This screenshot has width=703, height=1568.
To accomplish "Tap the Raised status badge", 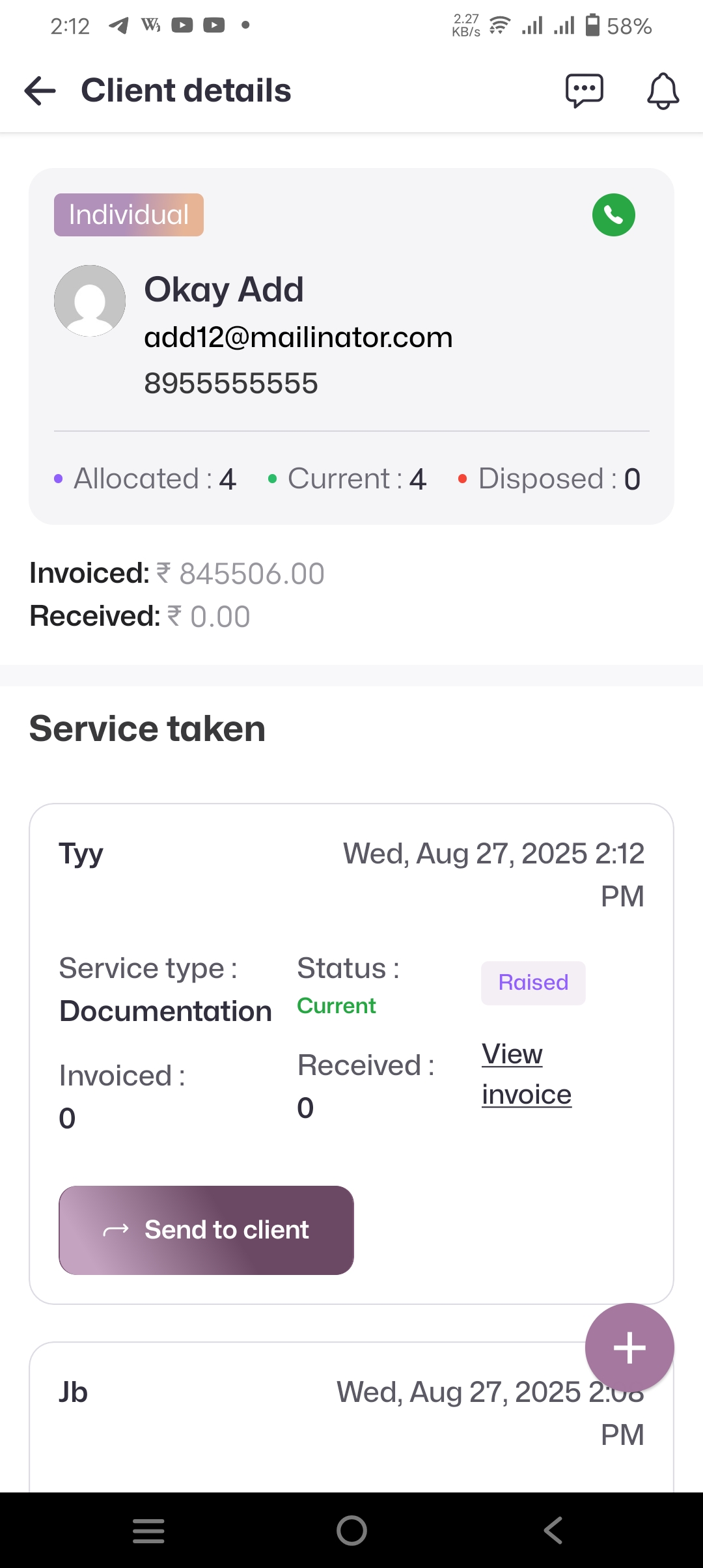I will [x=533, y=983].
